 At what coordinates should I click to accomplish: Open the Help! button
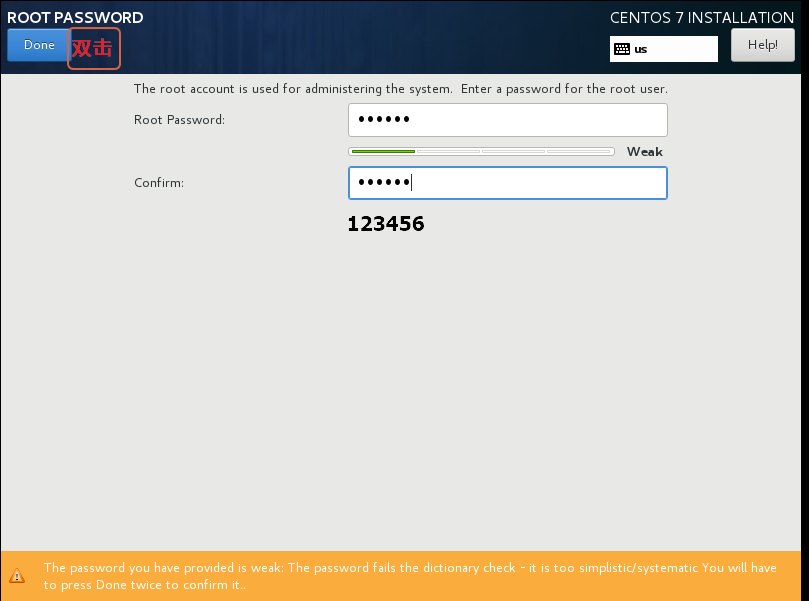763,45
